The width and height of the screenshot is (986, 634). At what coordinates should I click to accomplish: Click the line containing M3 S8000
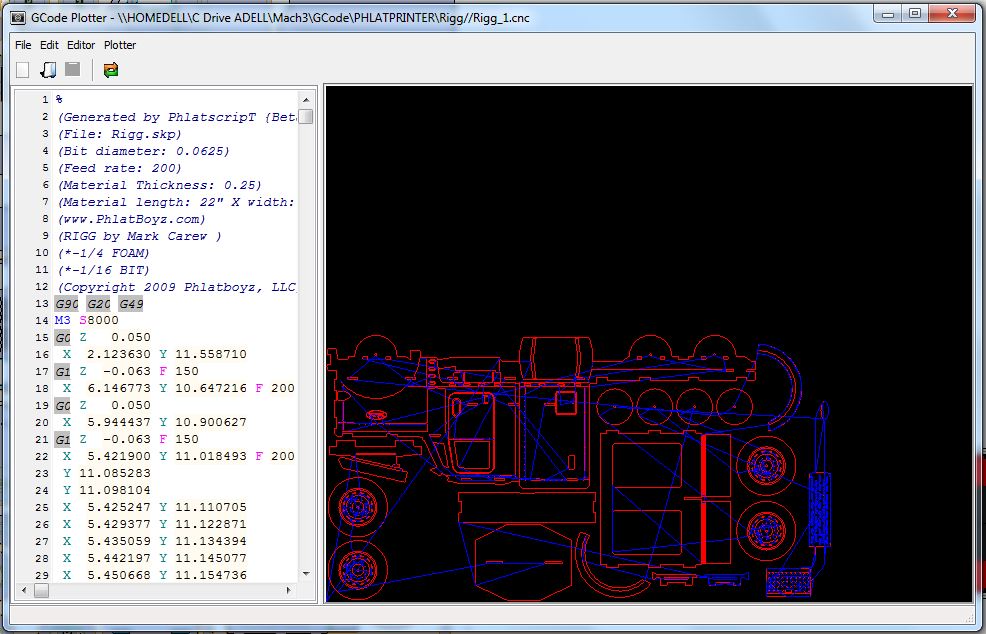pos(87,320)
